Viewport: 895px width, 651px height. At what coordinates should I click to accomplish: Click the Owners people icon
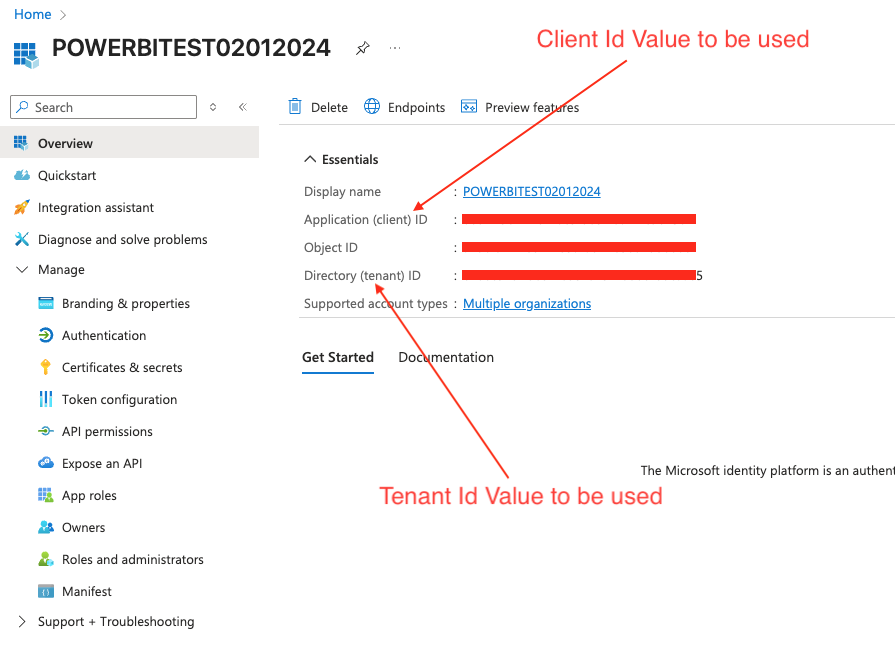pos(46,527)
